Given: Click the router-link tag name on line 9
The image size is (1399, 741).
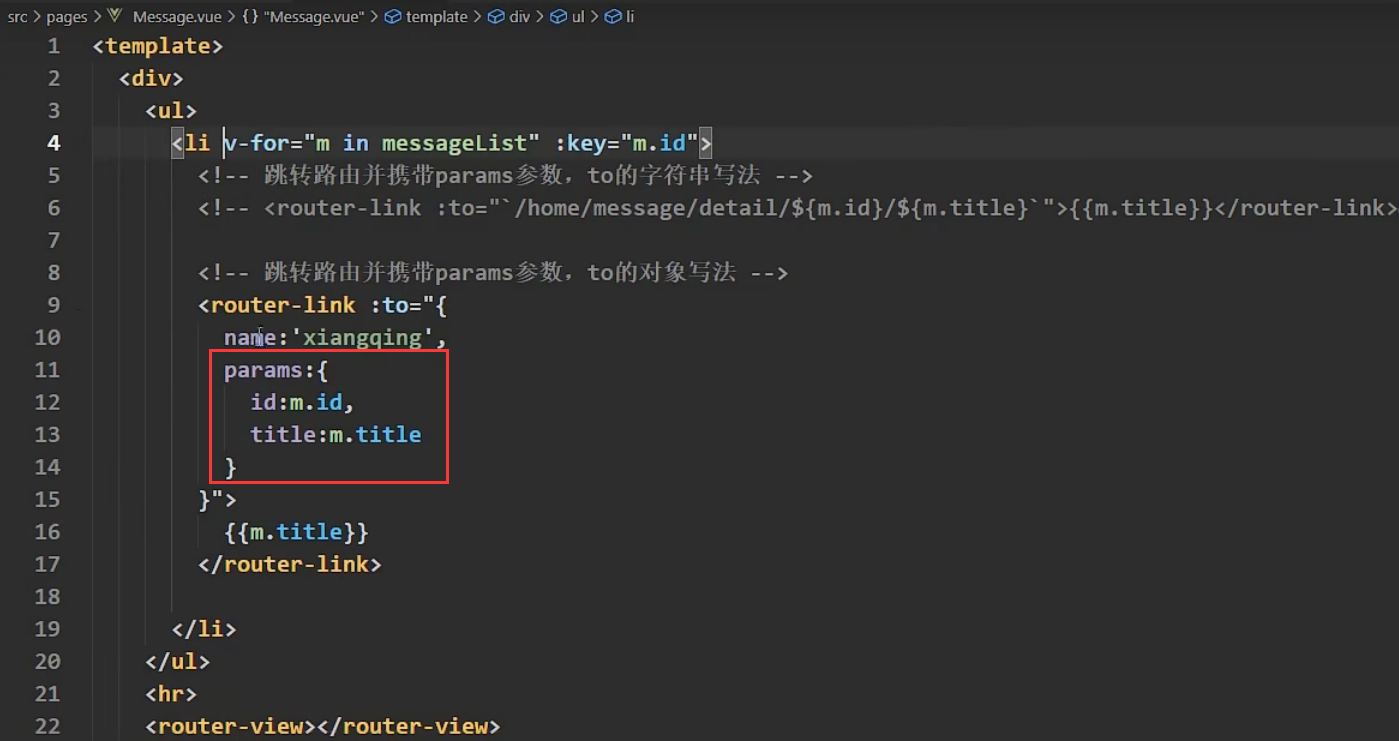Looking at the screenshot, I should pyautogui.click(x=283, y=305).
